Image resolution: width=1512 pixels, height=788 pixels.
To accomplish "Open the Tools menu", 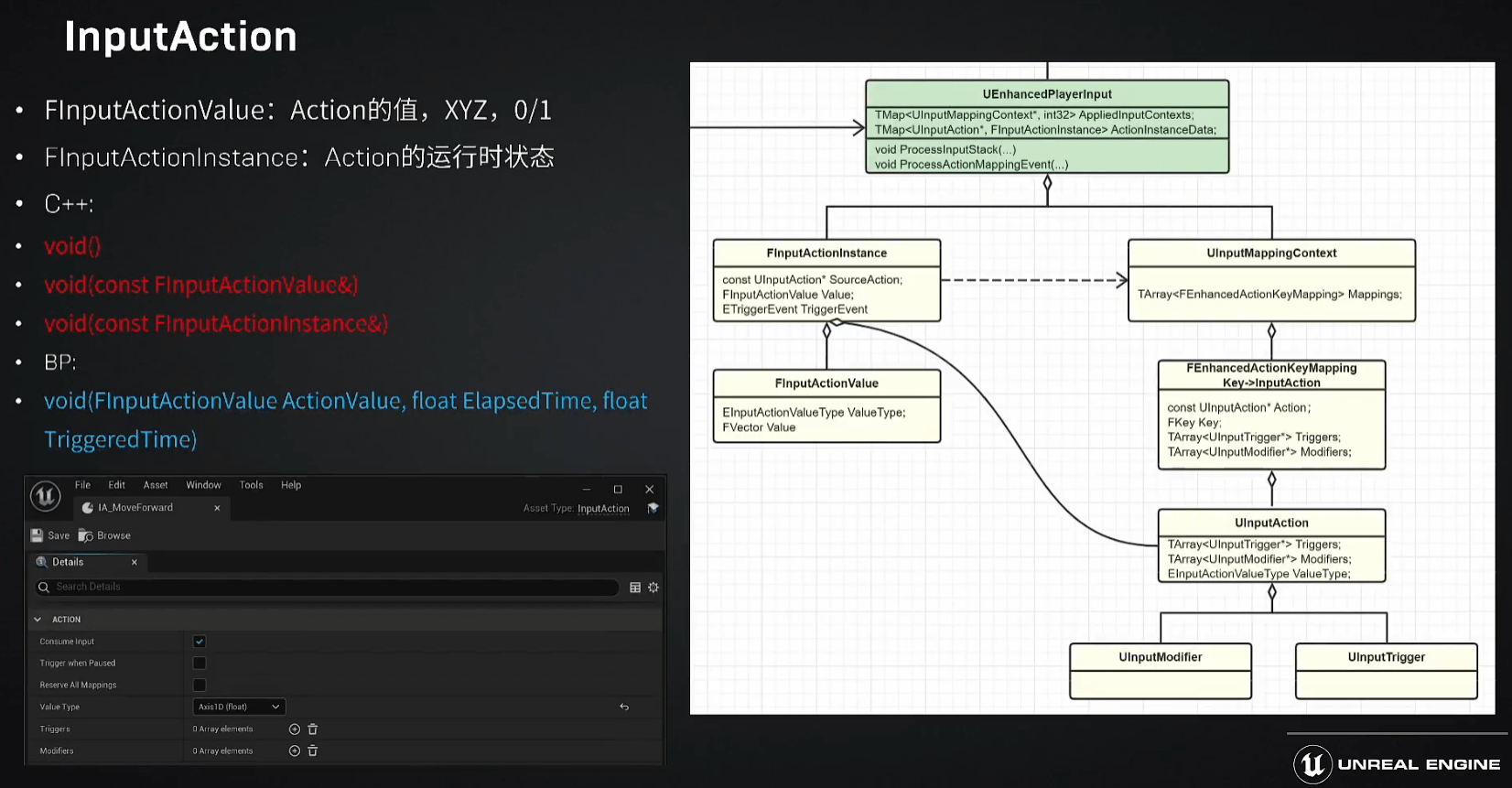I will click(251, 485).
